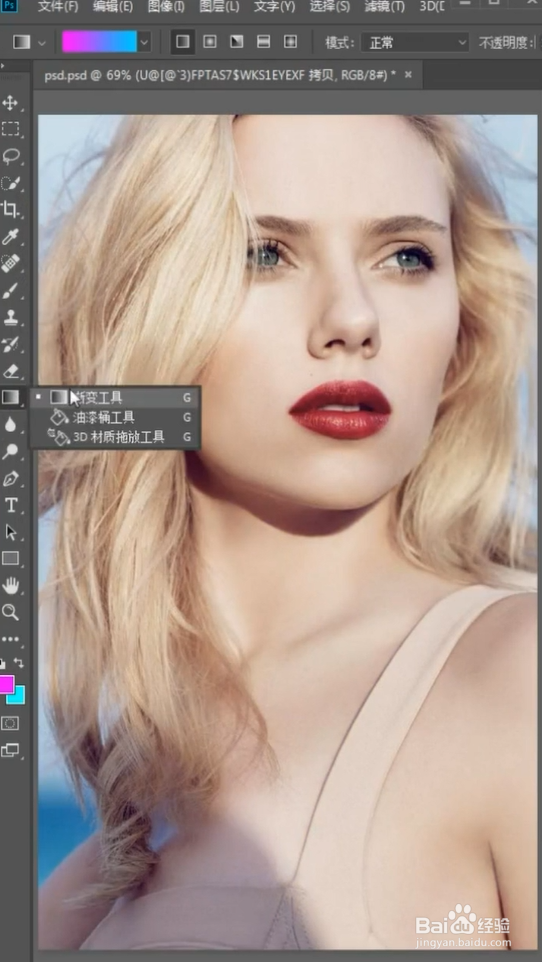Open the Edit Toolbar three-dots menu
542x962 pixels.
(x=10, y=639)
